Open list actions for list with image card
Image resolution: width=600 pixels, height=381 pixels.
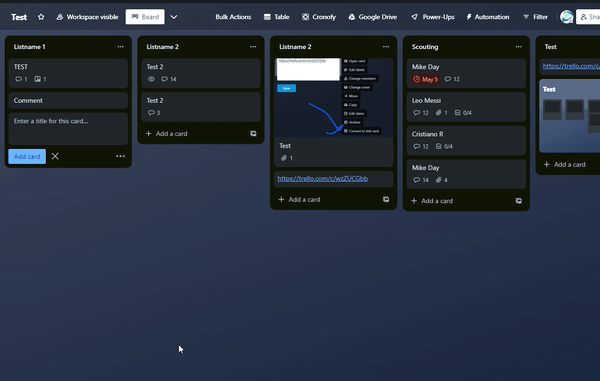pyautogui.click(x=386, y=47)
